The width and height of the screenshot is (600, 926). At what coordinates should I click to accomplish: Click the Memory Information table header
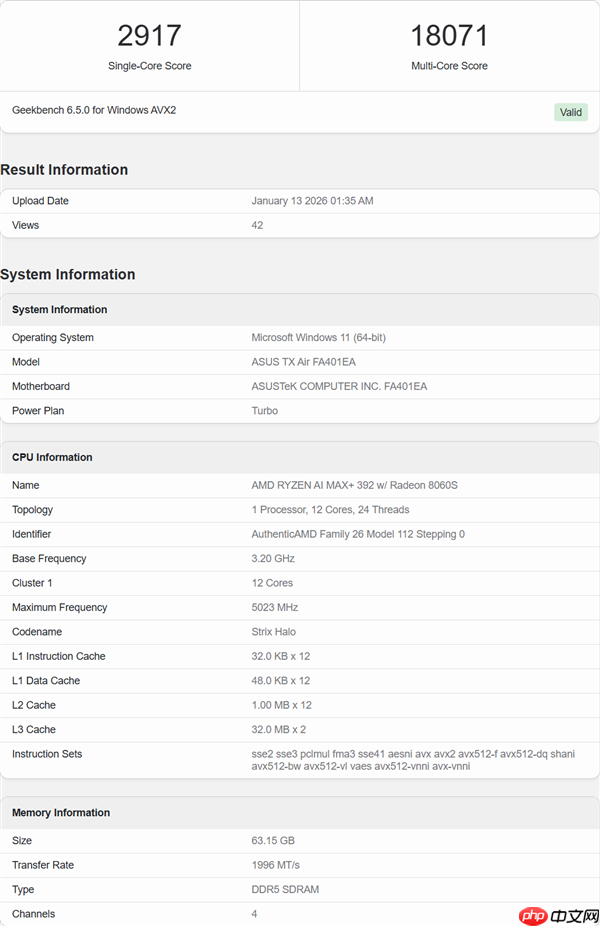(x=61, y=813)
